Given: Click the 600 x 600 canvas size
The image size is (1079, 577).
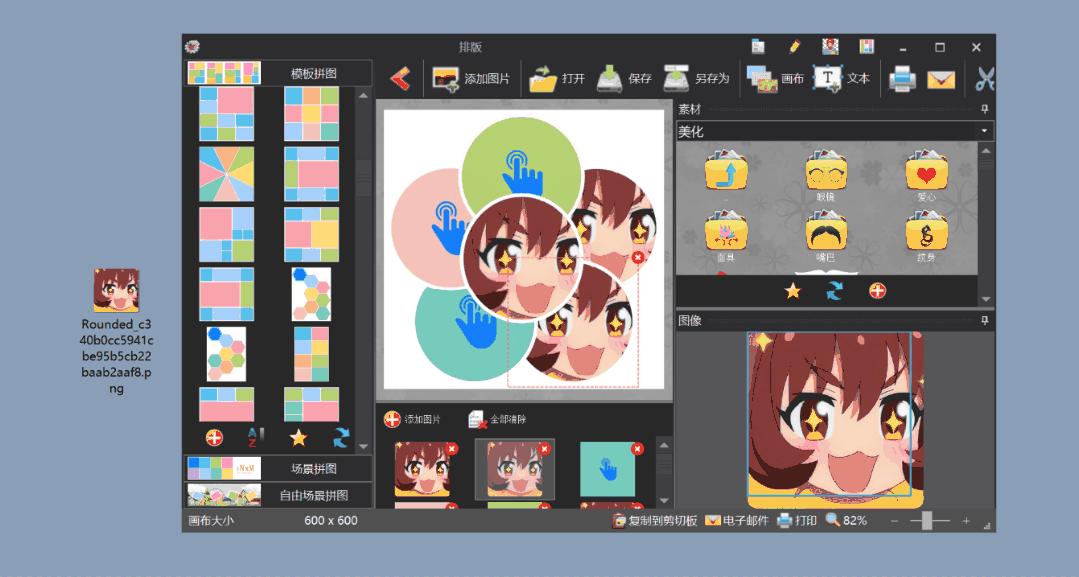Looking at the screenshot, I should click(x=331, y=521).
